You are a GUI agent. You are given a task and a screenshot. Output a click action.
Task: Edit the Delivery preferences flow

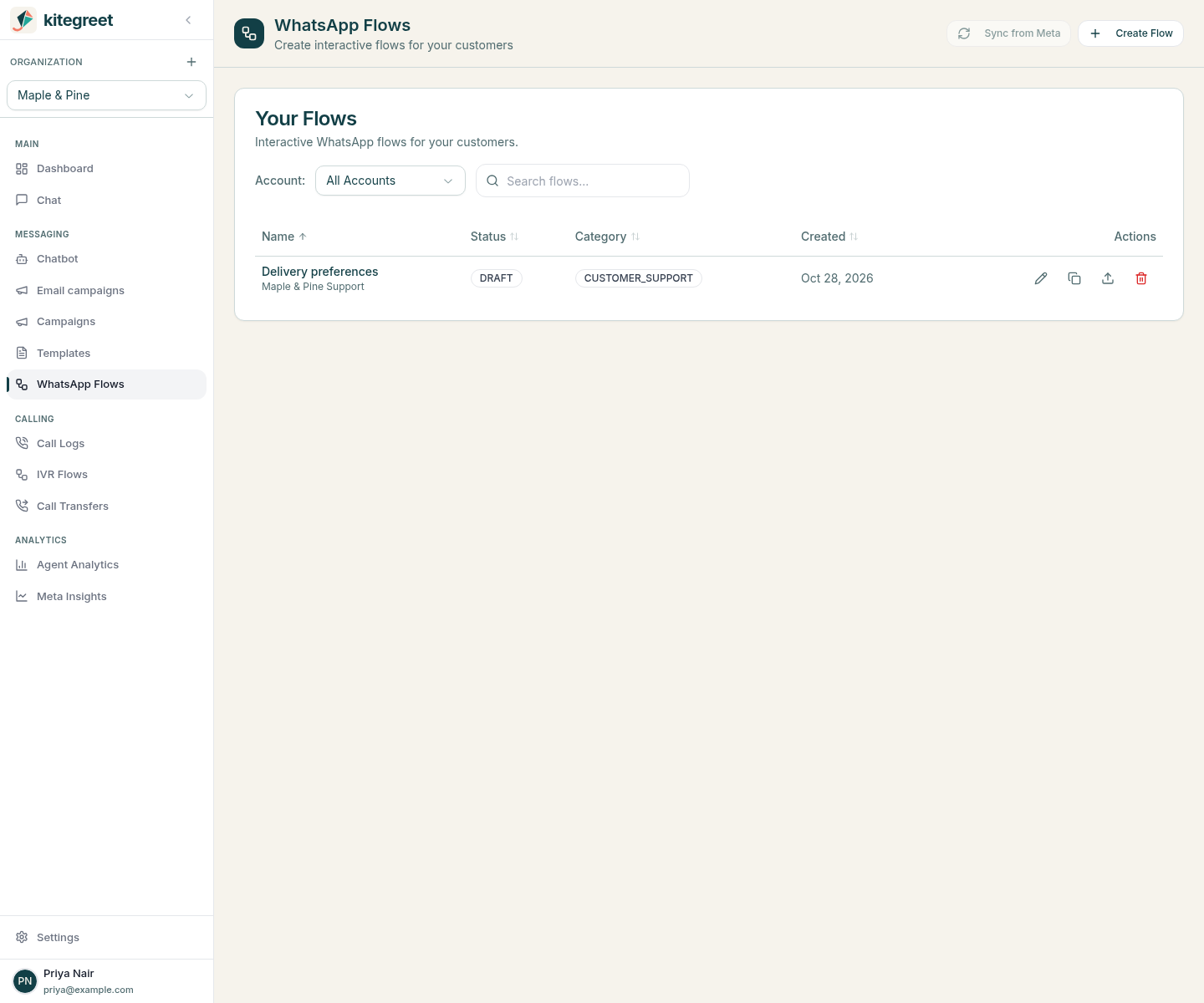[x=1041, y=278]
